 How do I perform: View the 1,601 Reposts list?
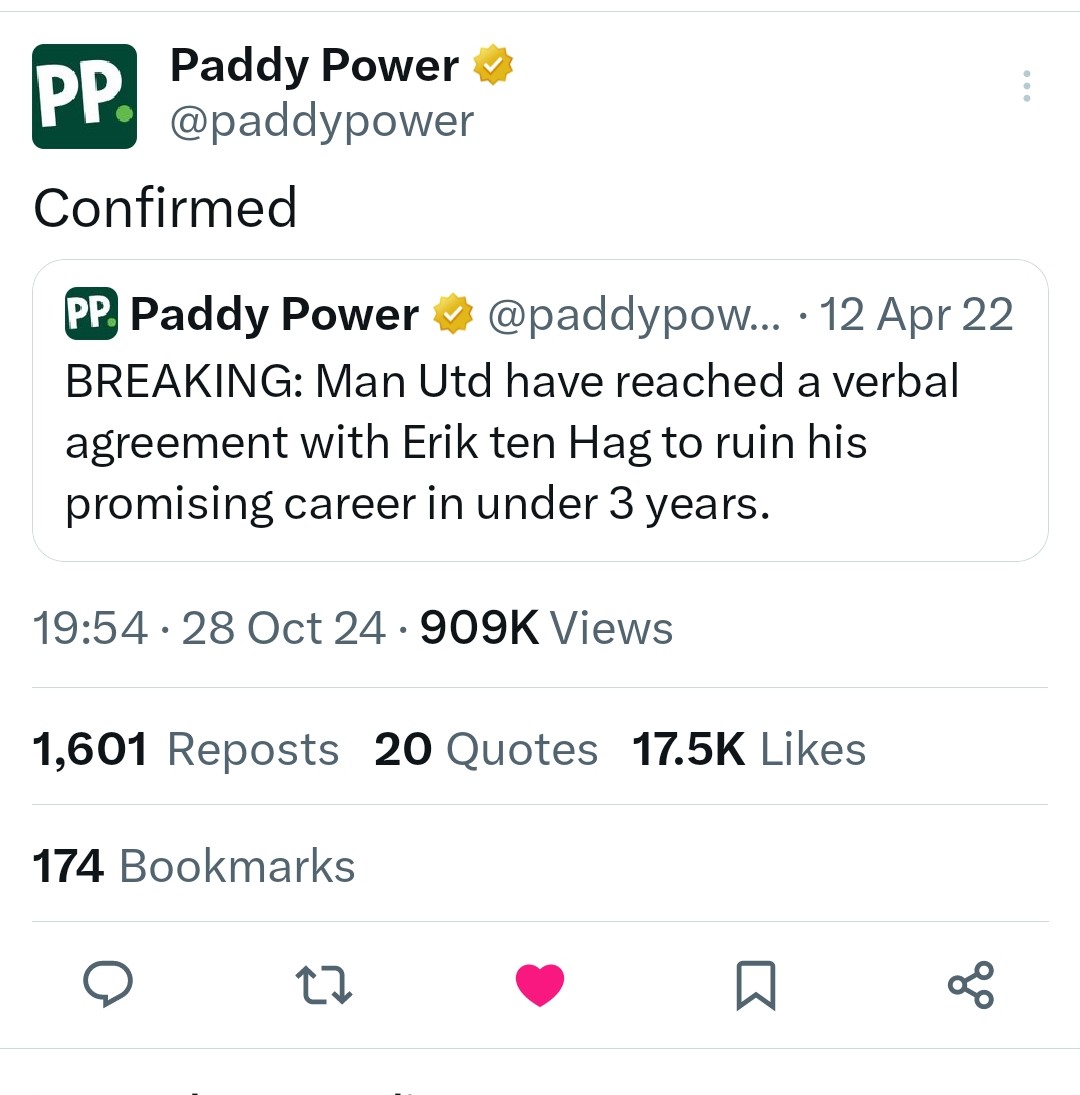(x=185, y=749)
